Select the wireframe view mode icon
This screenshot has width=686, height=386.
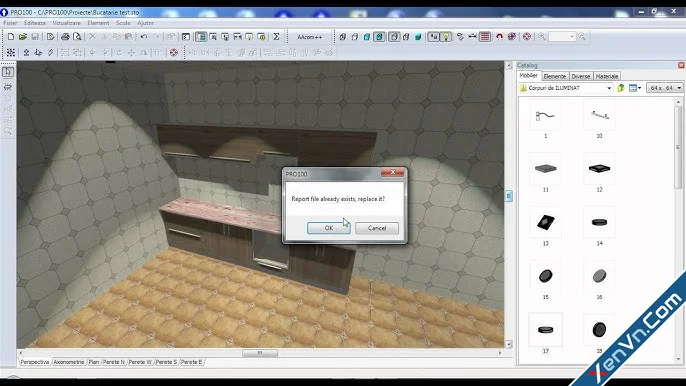(x=343, y=37)
